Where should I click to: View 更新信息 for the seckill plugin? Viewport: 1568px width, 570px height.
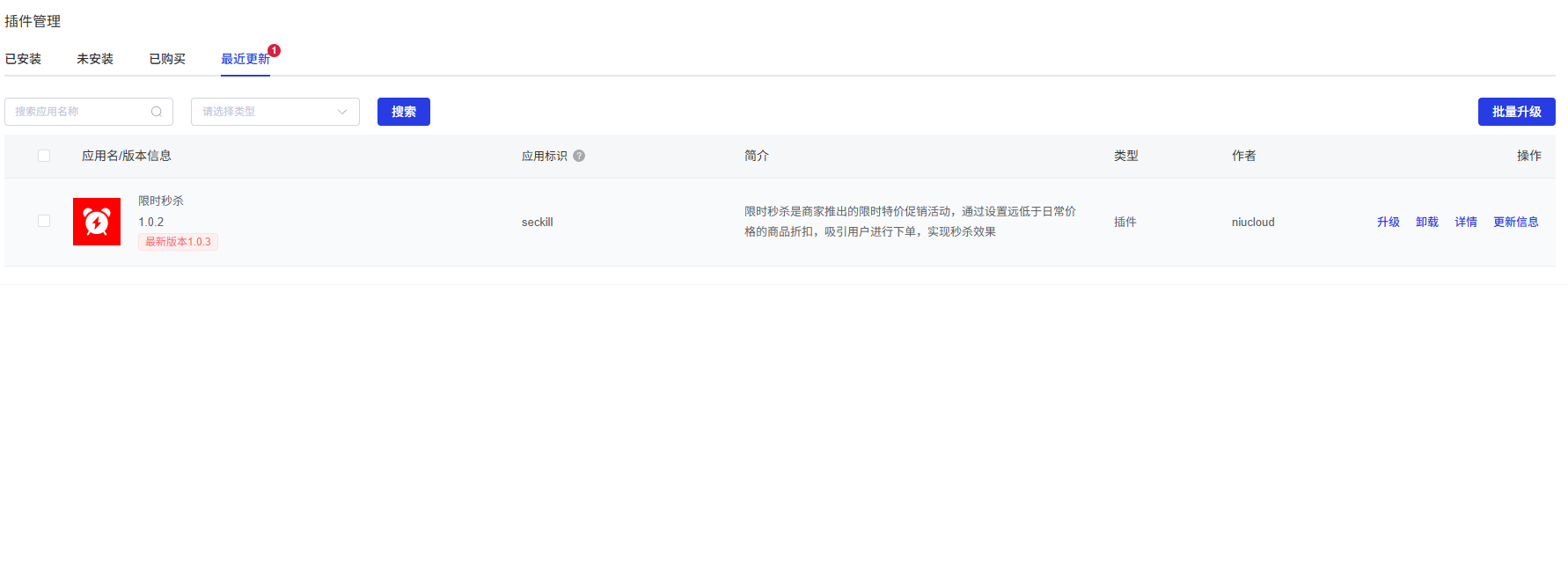pyautogui.click(x=1515, y=222)
